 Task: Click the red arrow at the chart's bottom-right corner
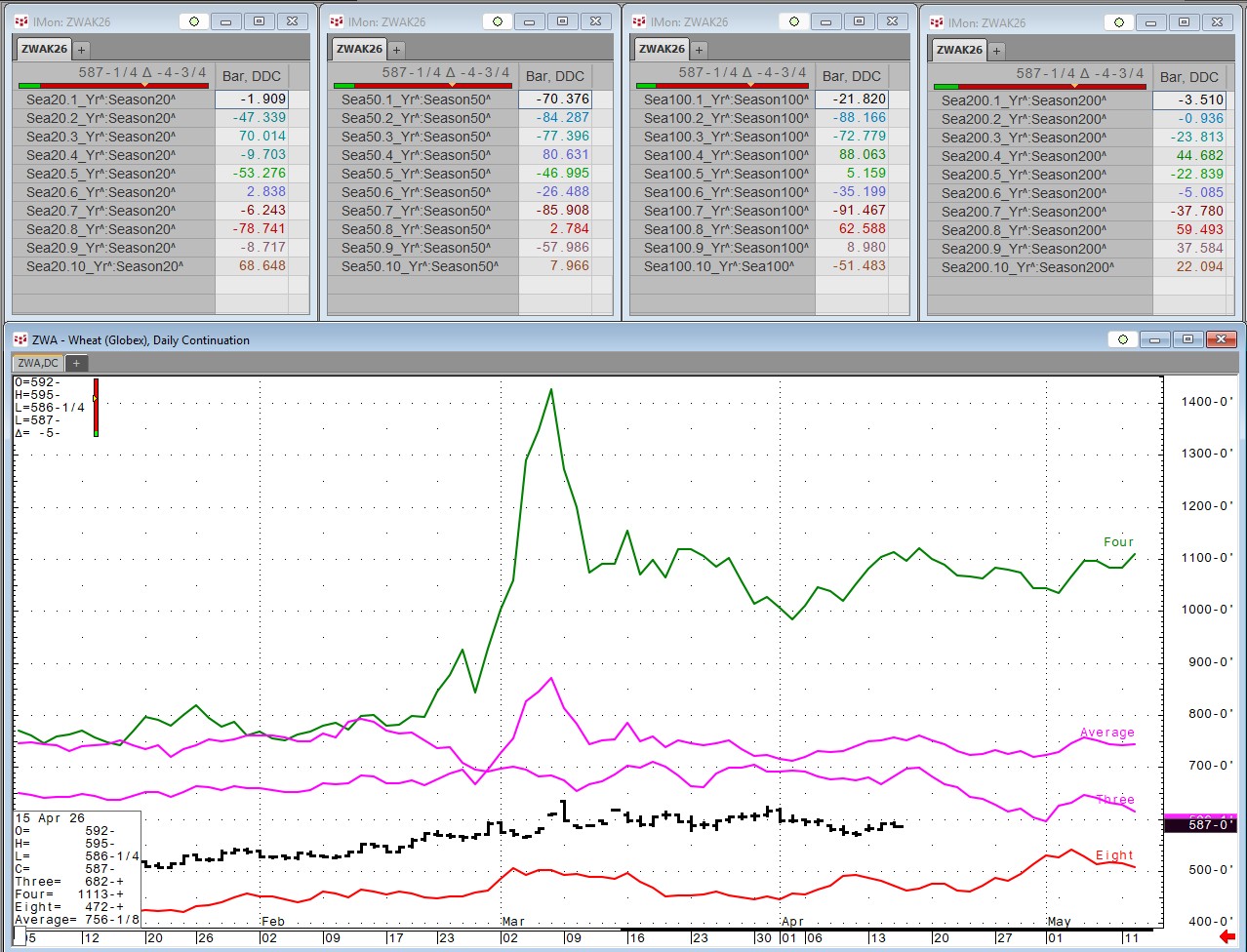coord(1227,937)
